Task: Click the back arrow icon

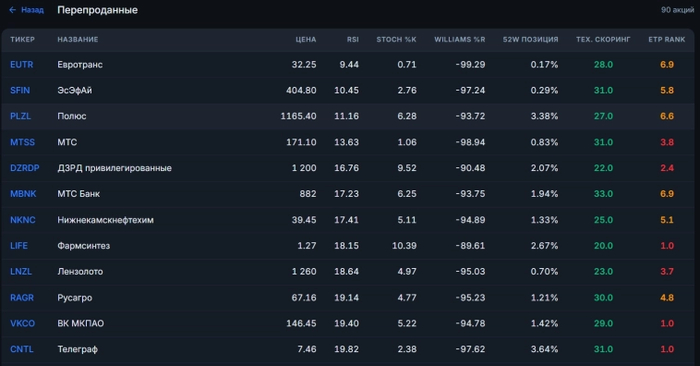Action: (x=12, y=10)
